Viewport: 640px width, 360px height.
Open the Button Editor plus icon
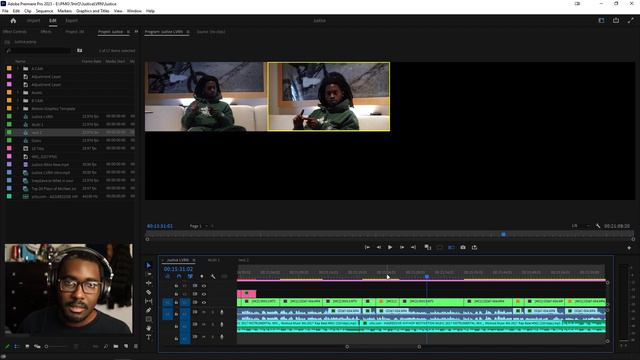click(x=629, y=248)
